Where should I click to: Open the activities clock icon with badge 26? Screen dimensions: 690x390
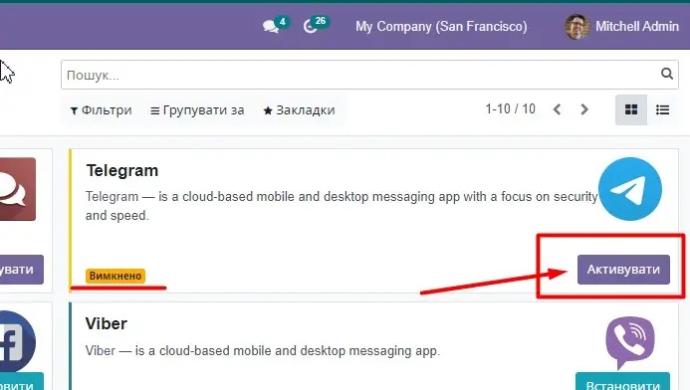click(x=316, y=25)
